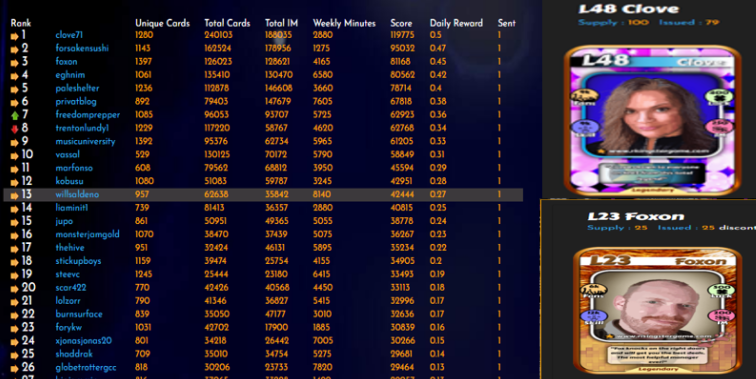Click the orange rank arrow for rank 2
This screenshot has height=379, width=756.
pos(14,49)
